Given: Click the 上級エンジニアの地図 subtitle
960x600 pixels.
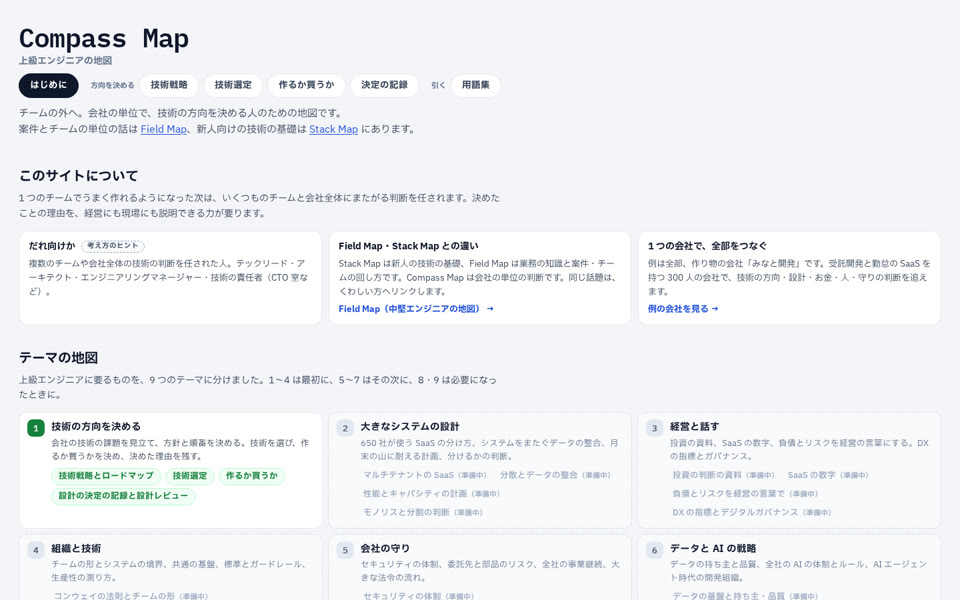Looking at the screenshot, I should coord(65,61).
